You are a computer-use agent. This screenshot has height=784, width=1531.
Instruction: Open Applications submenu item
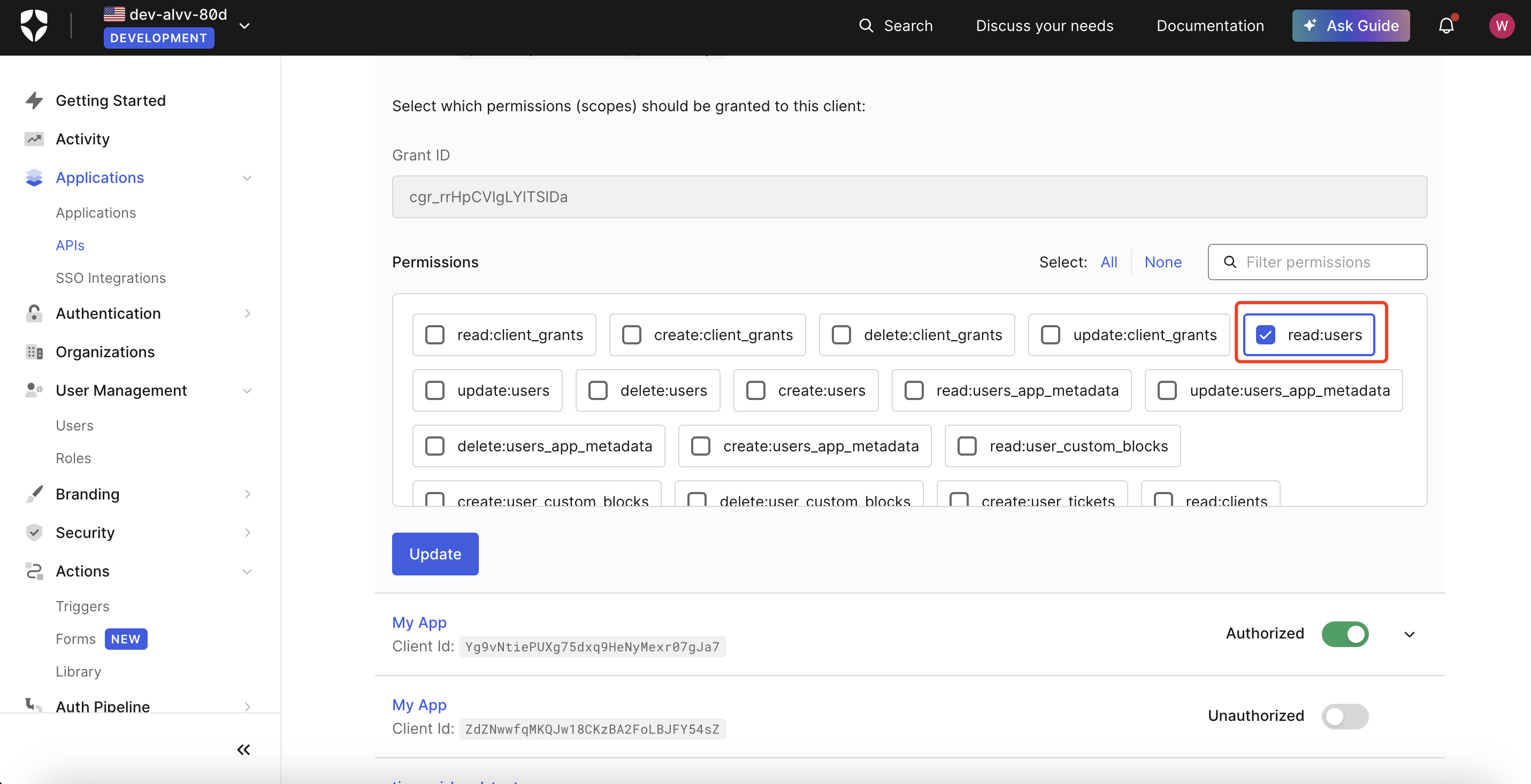click(x=96, y=213)
